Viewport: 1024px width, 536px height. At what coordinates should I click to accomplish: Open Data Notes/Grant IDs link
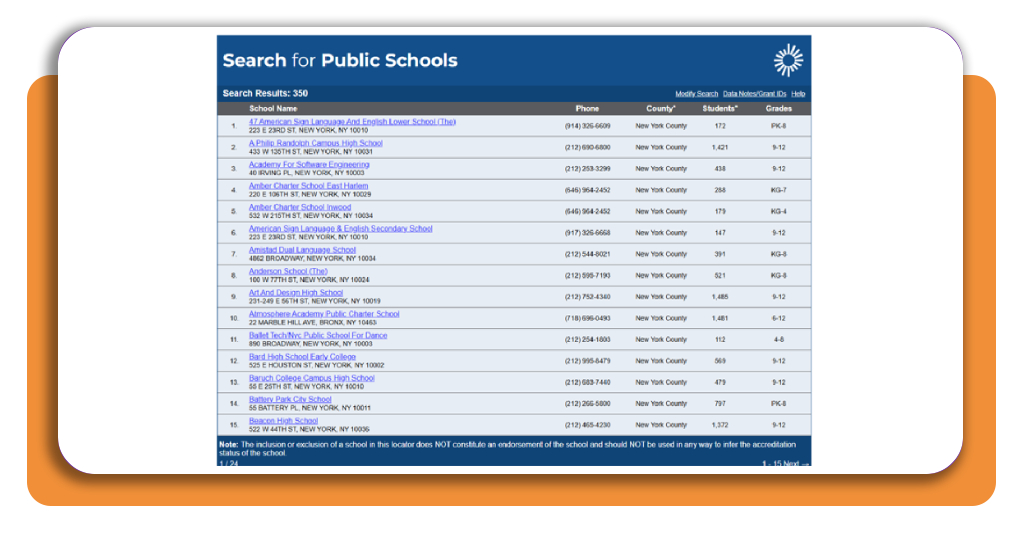pos(754,94)
